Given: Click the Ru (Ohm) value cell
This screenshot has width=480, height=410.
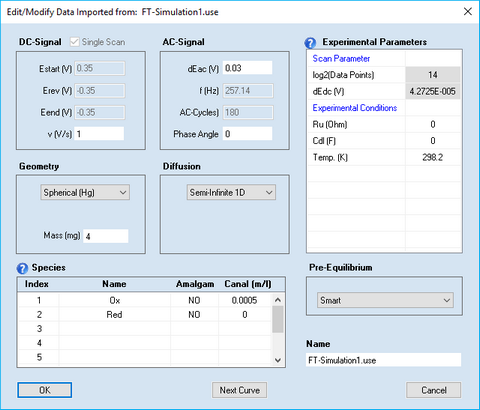Looking at the screenshot, I should point(433,124).
